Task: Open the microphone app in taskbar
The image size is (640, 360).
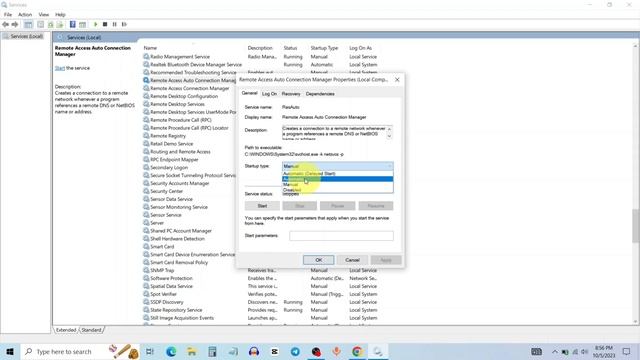Action: (x=336, y=351)
